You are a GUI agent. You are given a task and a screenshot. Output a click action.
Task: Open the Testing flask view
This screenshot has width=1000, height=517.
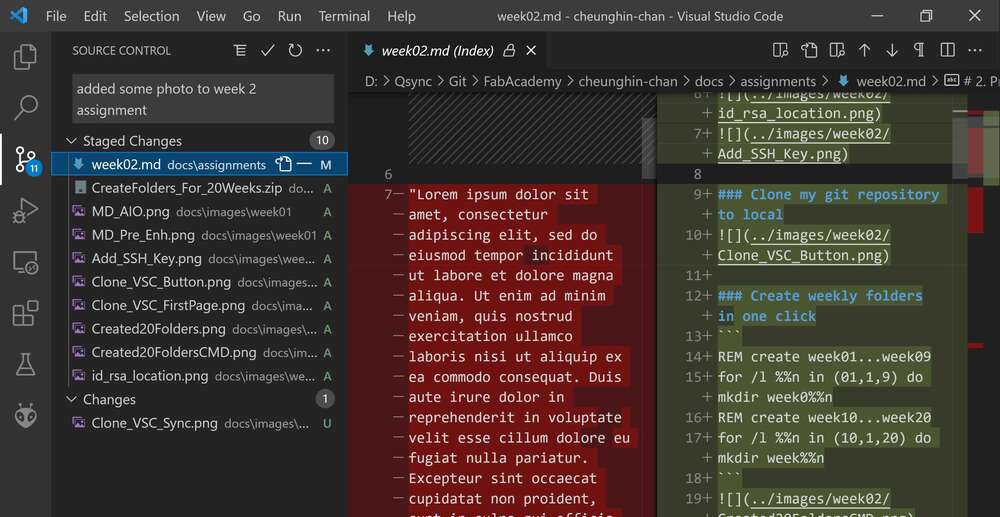26,365
